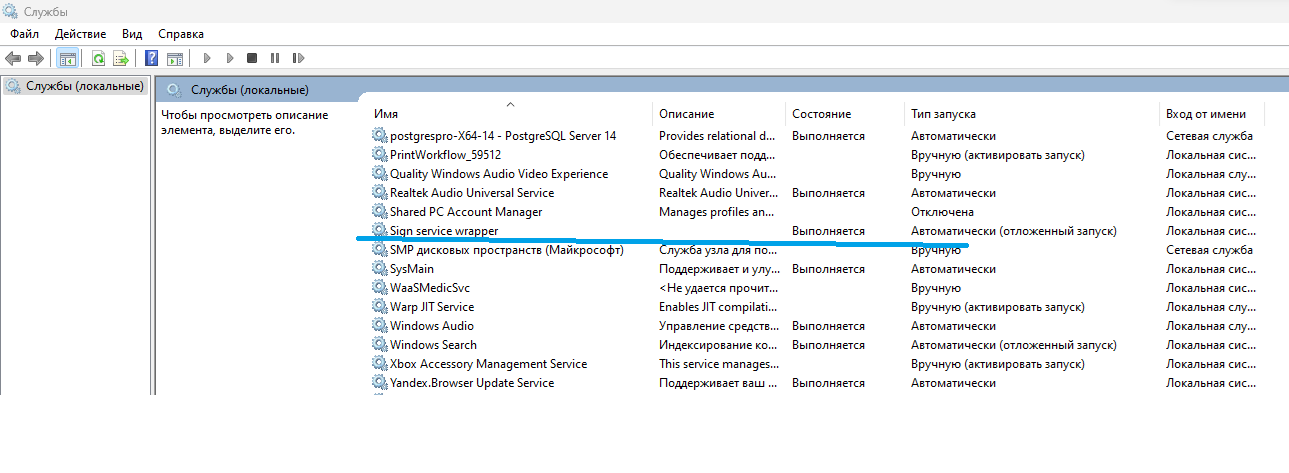Select the Warp JIT Service entry
The height and width of the screenshot is (473, 1289).
coord(432,307)
